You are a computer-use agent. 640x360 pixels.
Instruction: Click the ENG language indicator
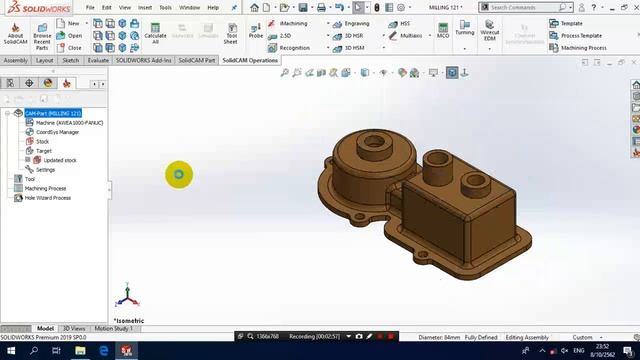[579, 351]
